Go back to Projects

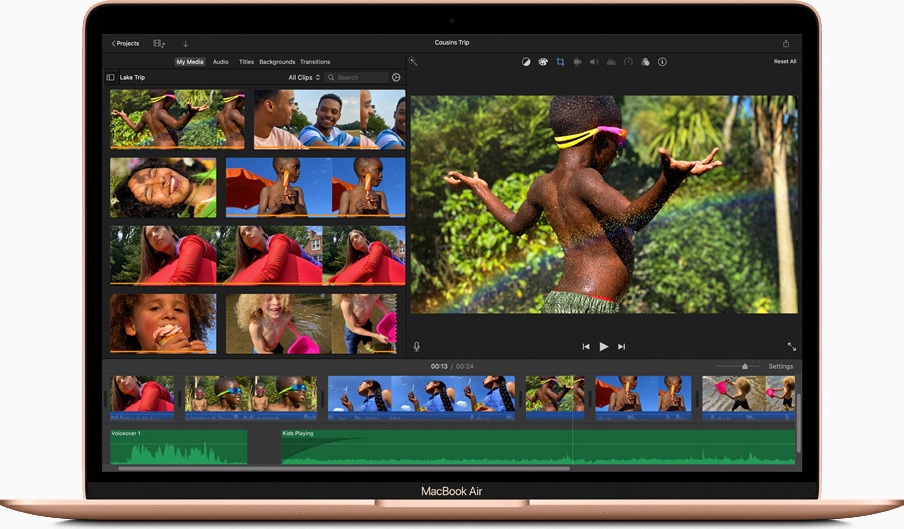click(x=125, y=43)
